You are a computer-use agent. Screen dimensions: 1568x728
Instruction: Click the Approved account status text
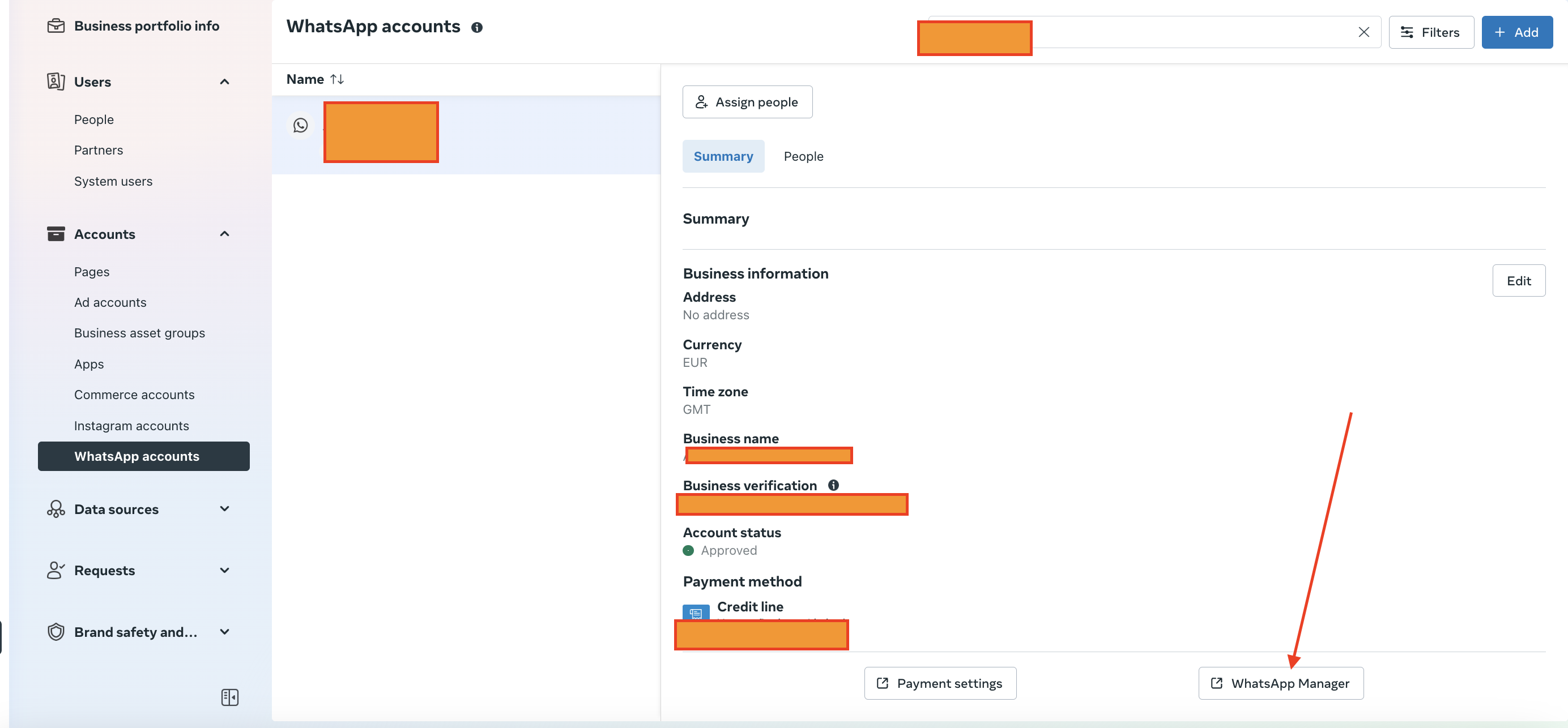728,550
